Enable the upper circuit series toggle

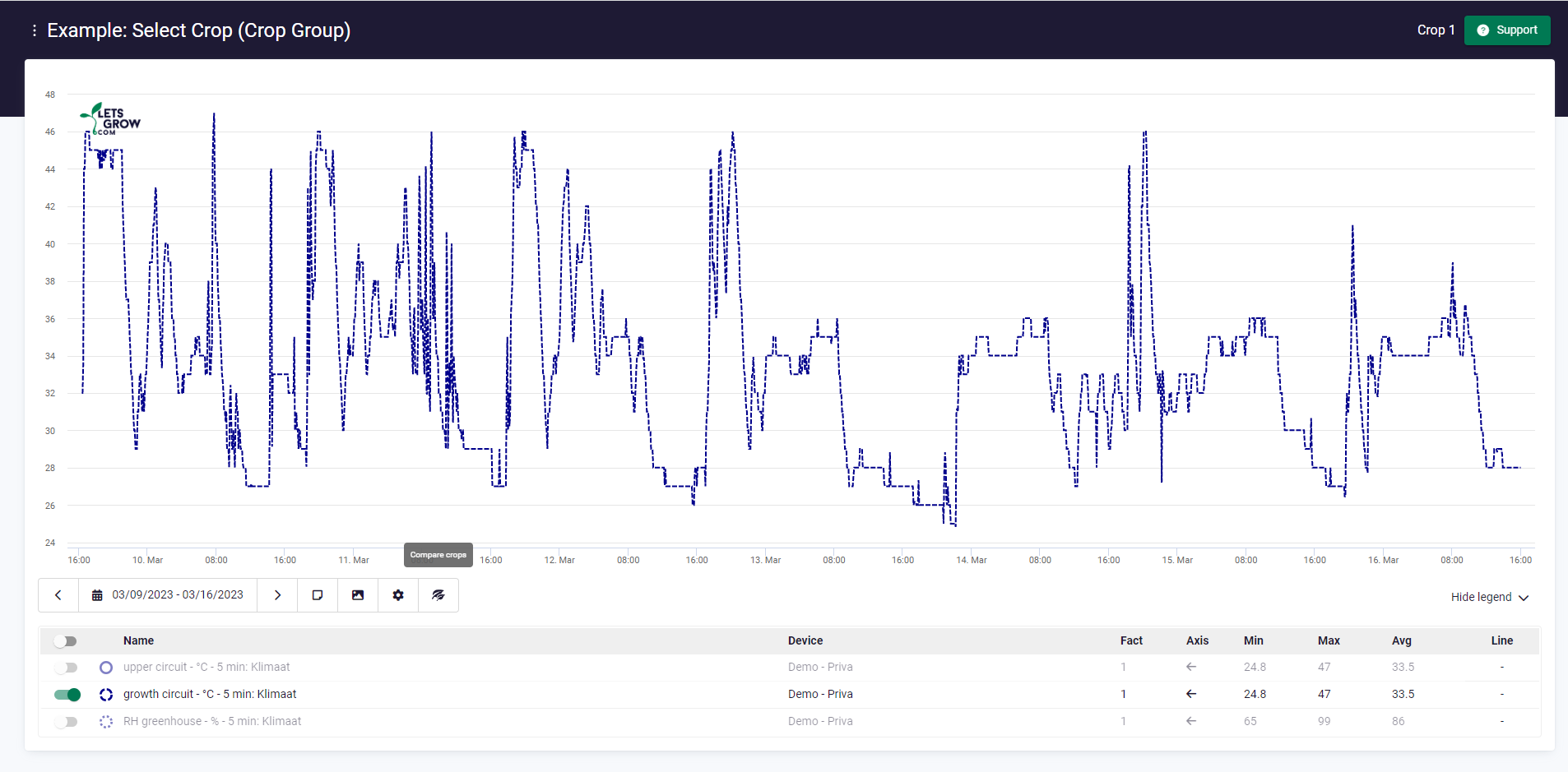click(66, 668)
